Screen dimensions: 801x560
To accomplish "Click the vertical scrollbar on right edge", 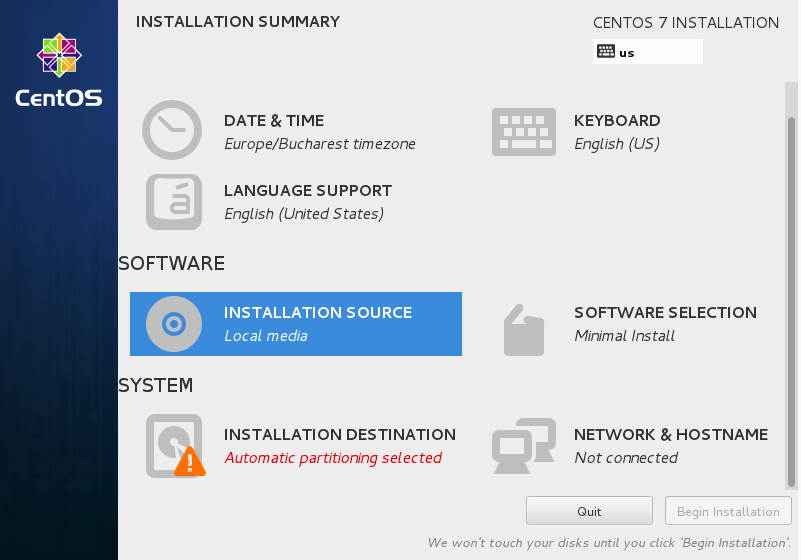I will (791, 300).
